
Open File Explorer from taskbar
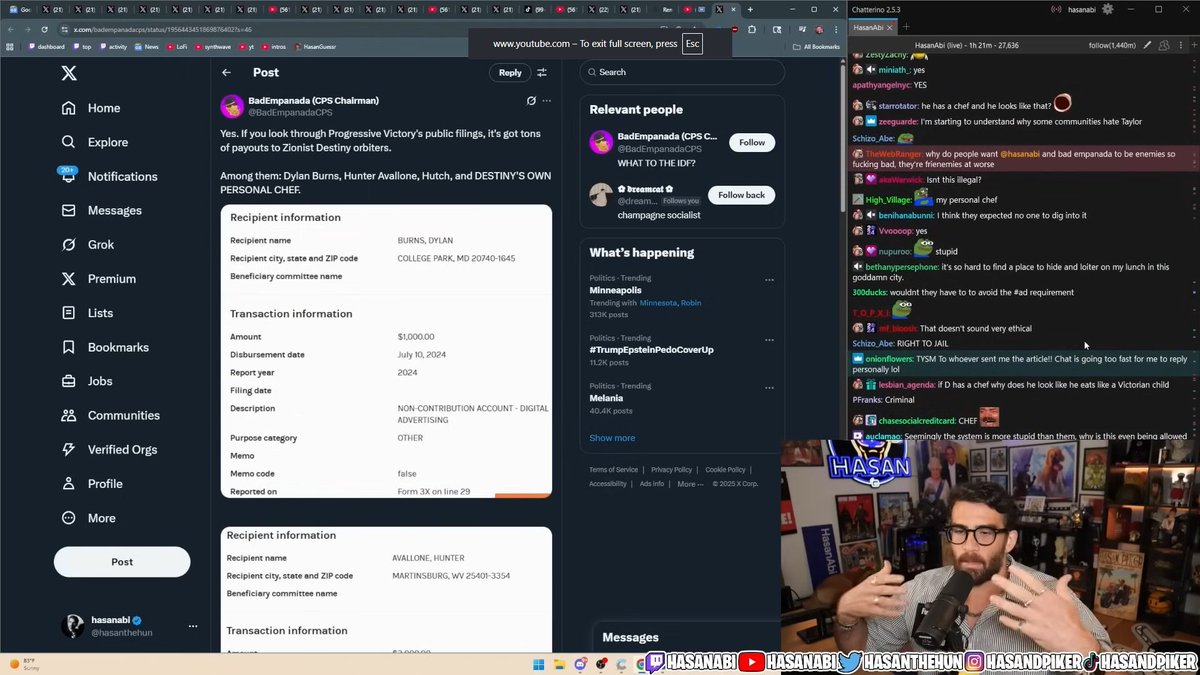pyautogui.click(x=560, y=664)
